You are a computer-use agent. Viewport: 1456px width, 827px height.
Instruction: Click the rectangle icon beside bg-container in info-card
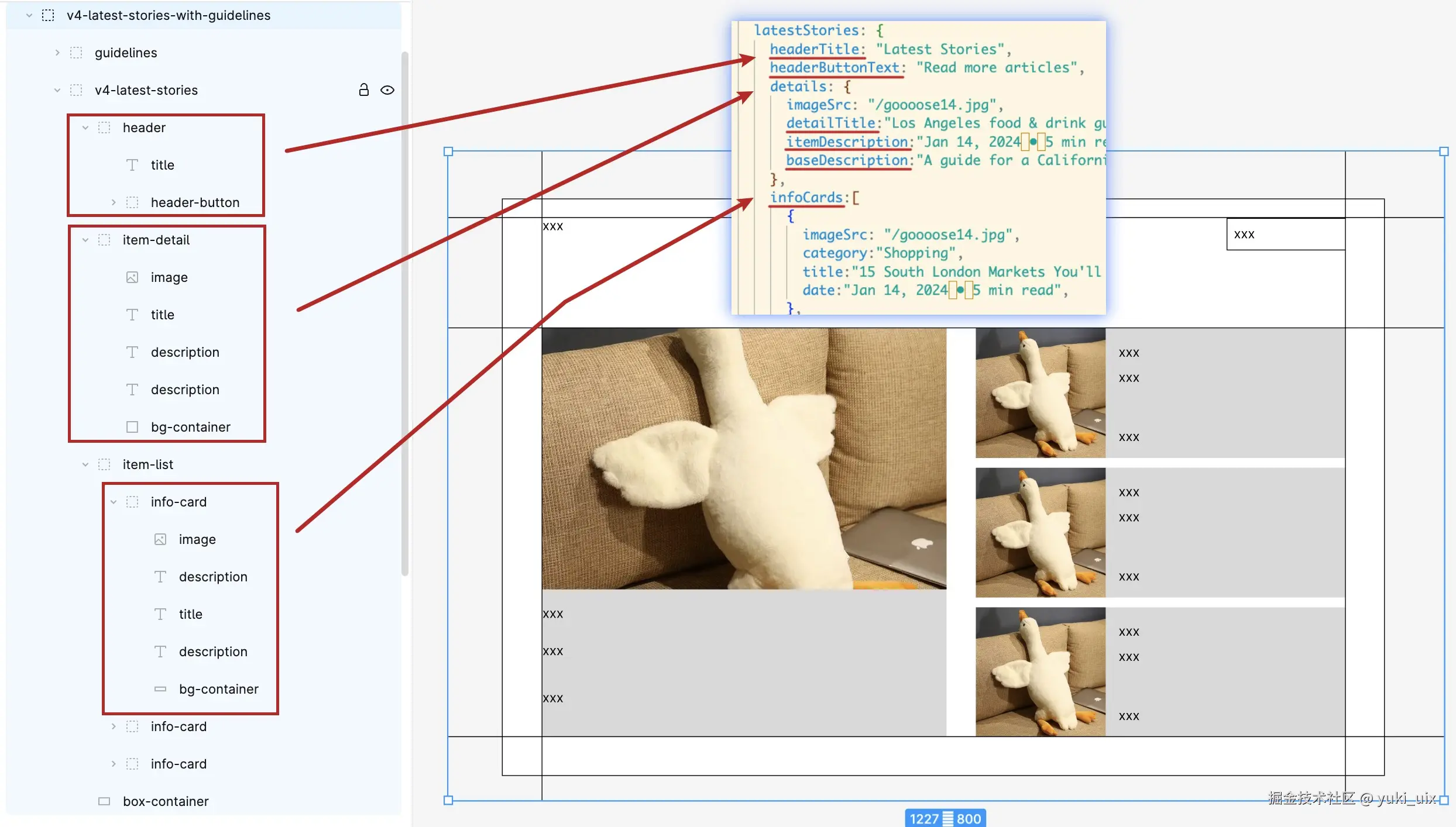159,689
